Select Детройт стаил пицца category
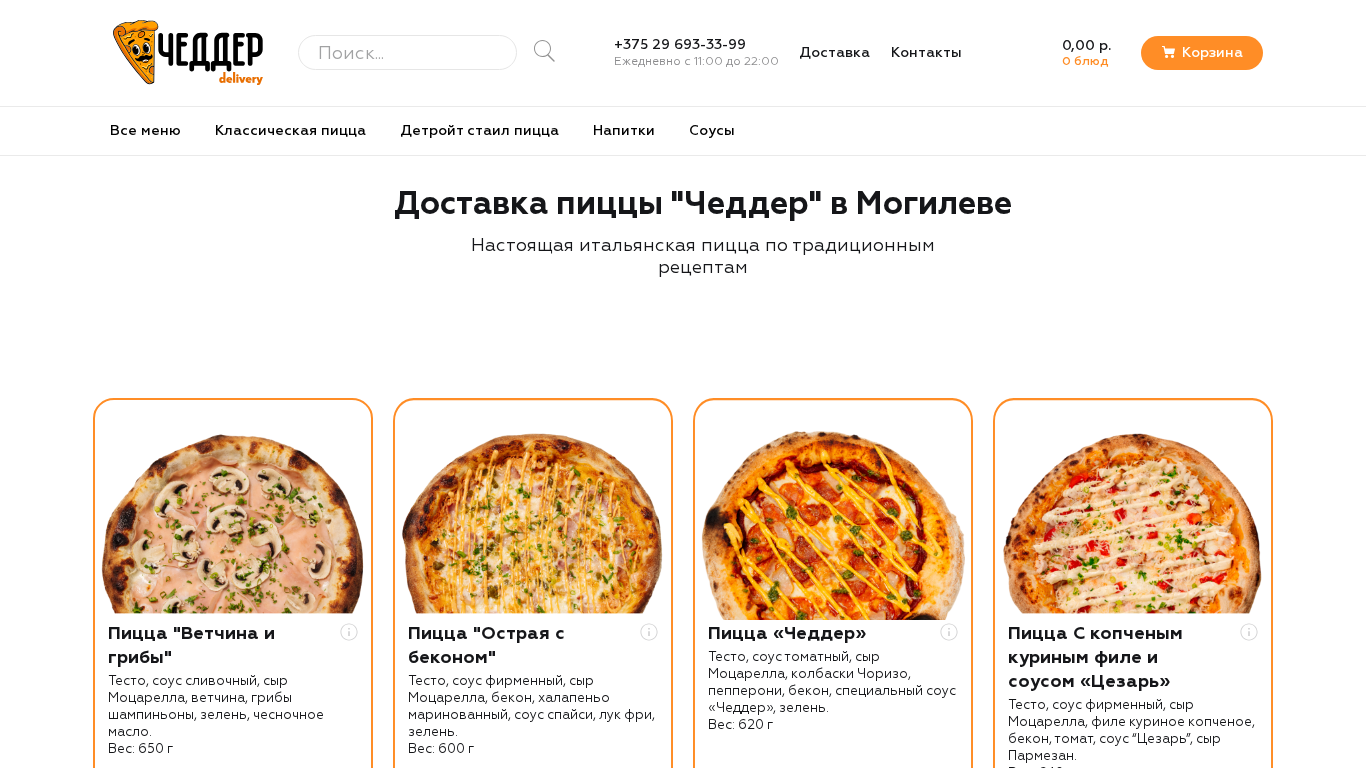Screen dimensions: 1366x768 (x=479, y=131)
